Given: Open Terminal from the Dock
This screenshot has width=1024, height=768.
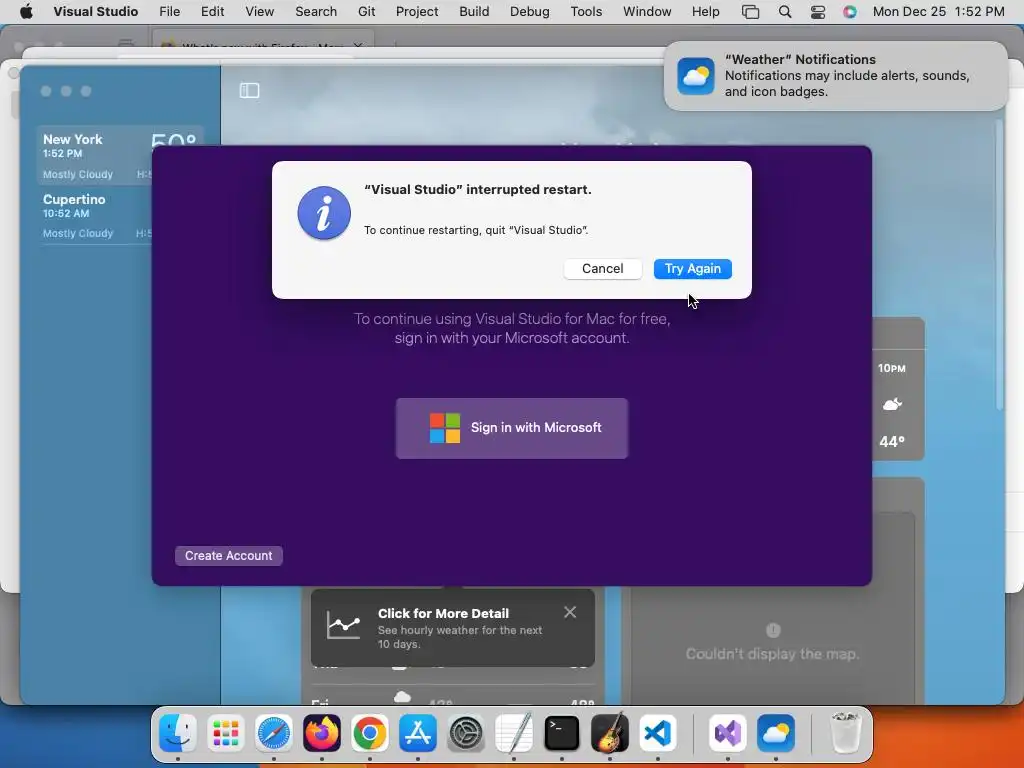Looking at the screenshot, I should pos(562,733).
